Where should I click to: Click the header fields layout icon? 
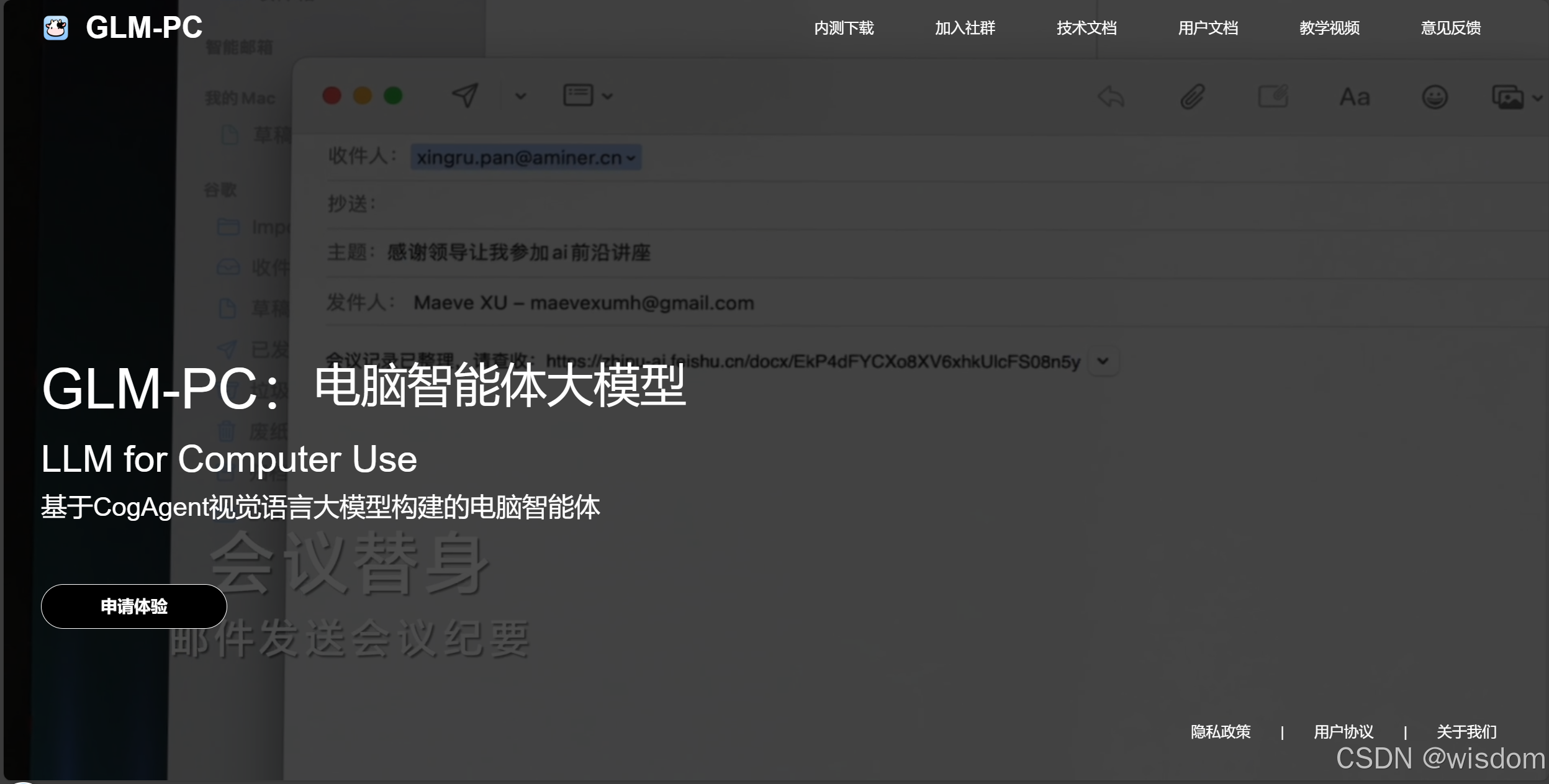pos(577,96)
